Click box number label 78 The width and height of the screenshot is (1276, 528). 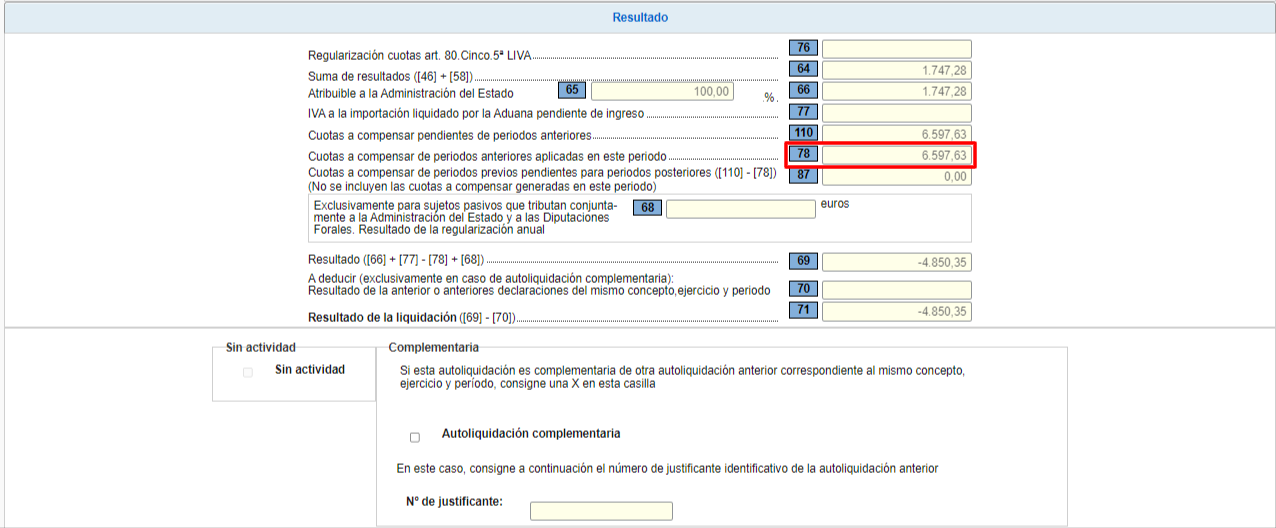pos(803,154)
